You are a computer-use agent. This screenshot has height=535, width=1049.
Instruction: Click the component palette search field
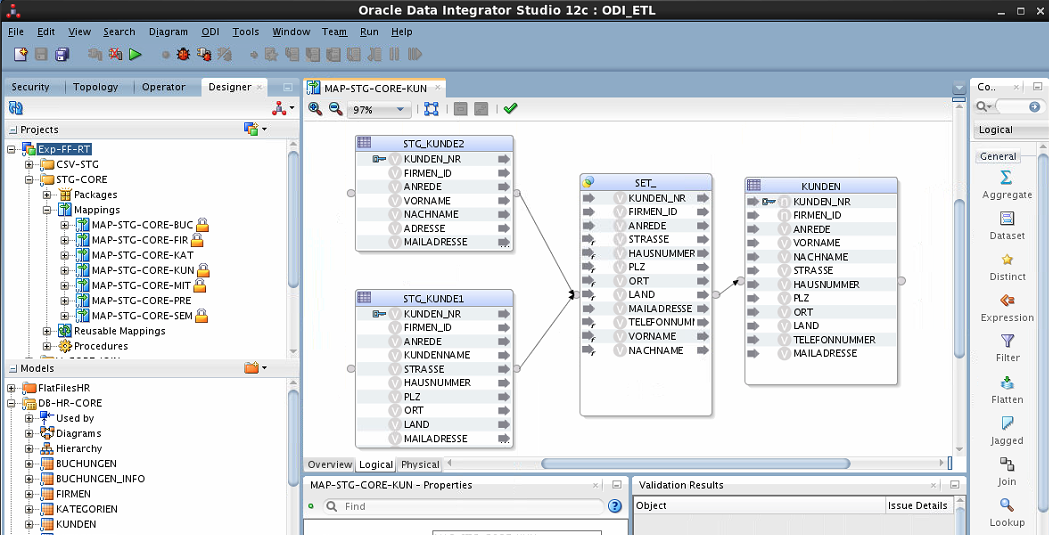[1014, 107]
